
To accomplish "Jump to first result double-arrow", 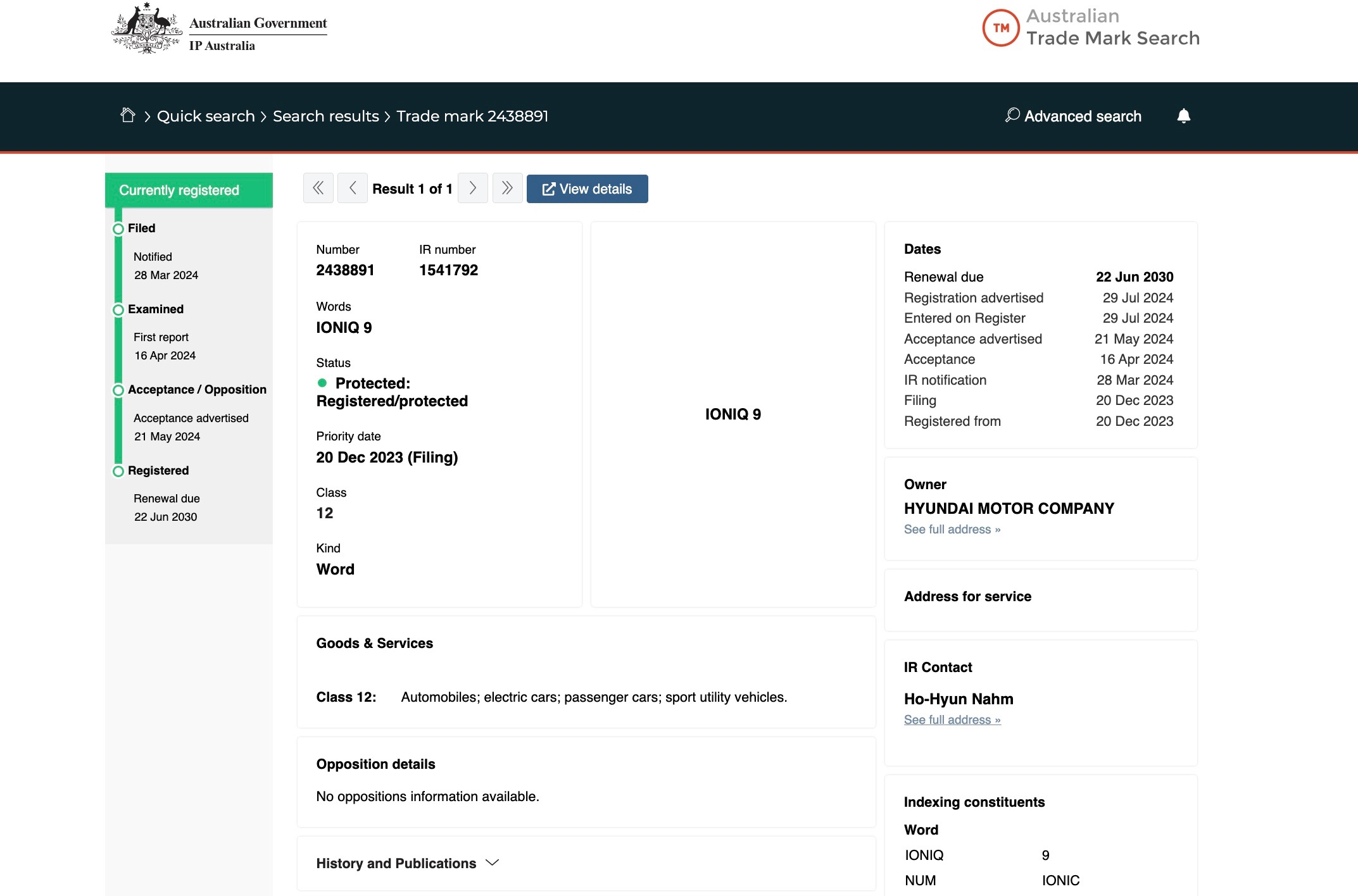I will point(318,189).
